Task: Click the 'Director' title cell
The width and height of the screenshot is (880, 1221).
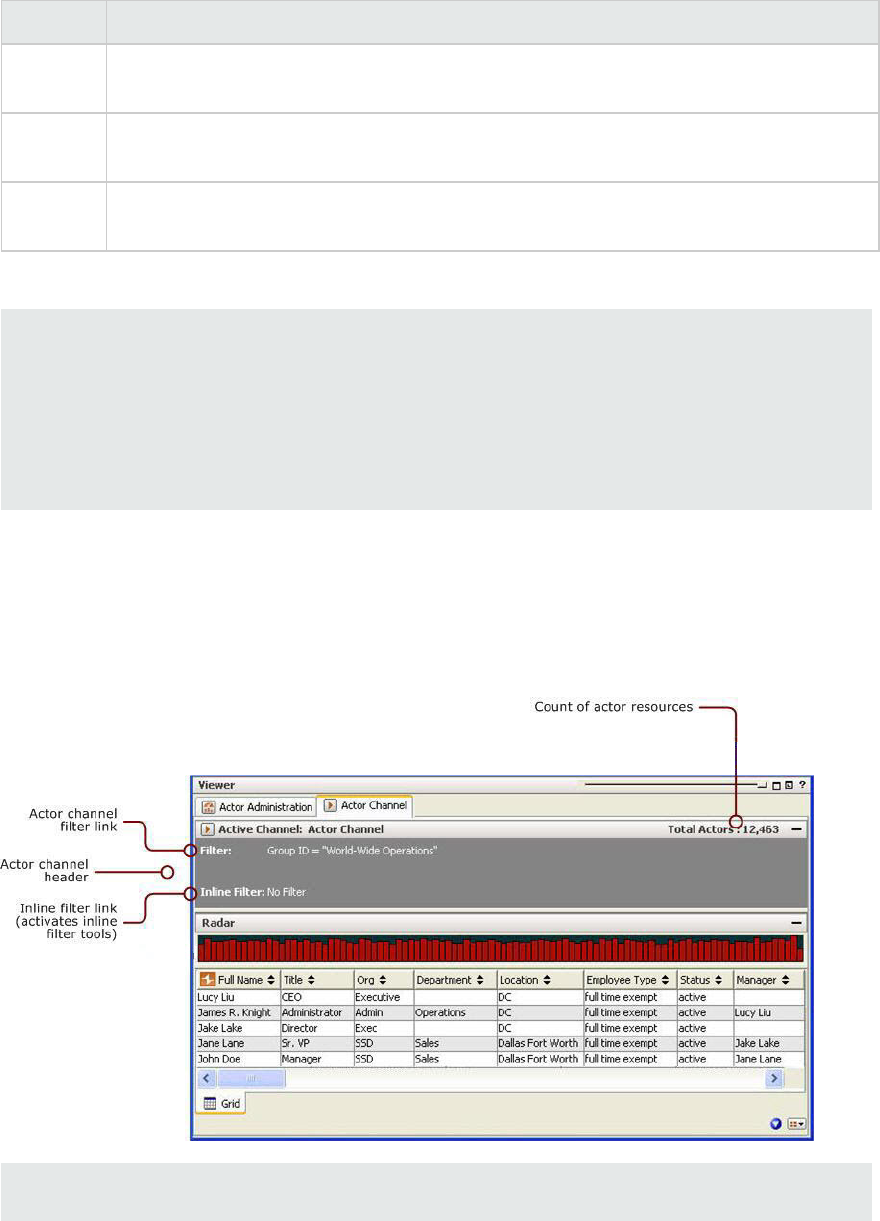Action: click(316, 1028)
